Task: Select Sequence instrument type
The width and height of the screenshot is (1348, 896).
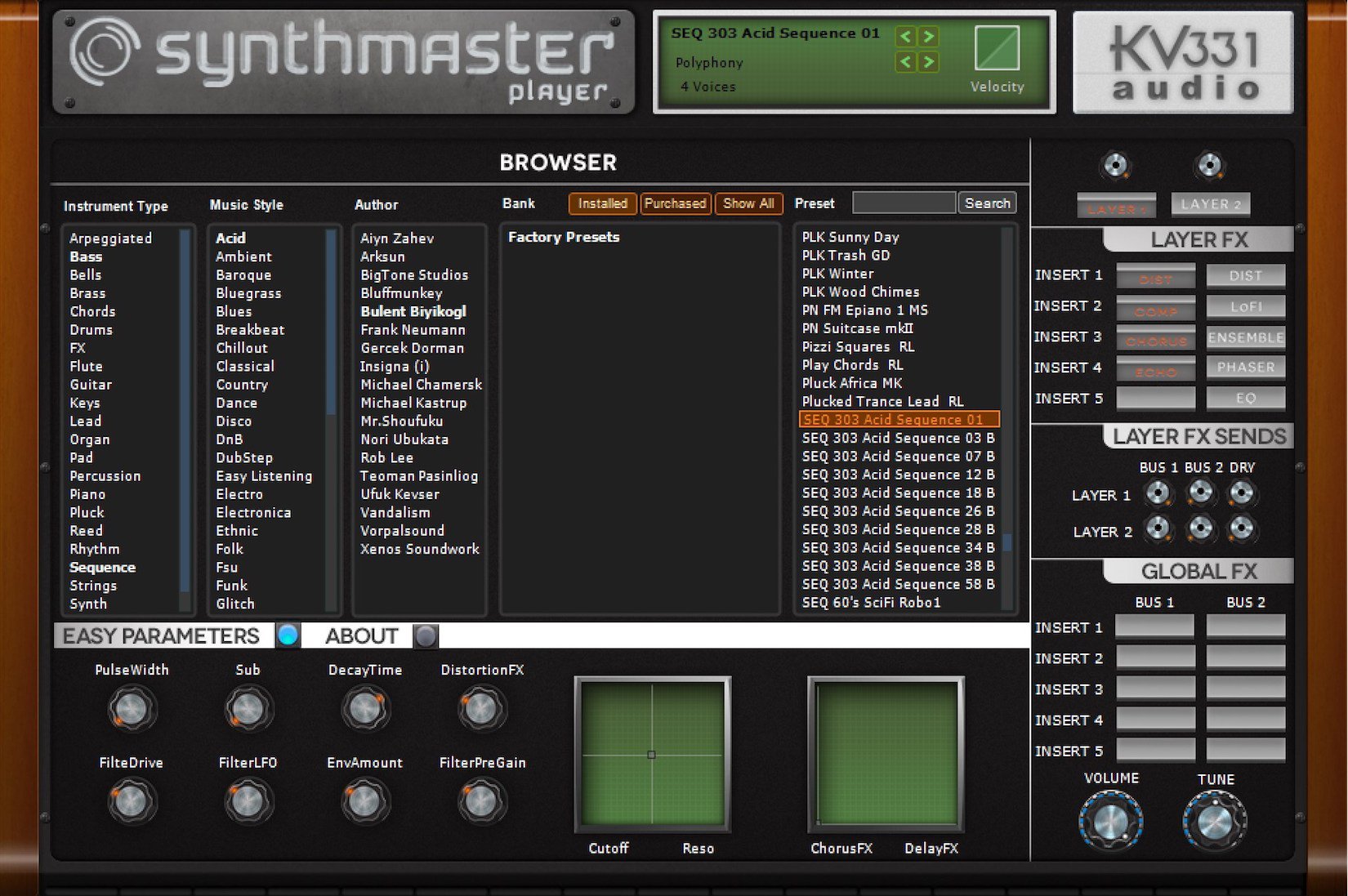Action: 102,568
